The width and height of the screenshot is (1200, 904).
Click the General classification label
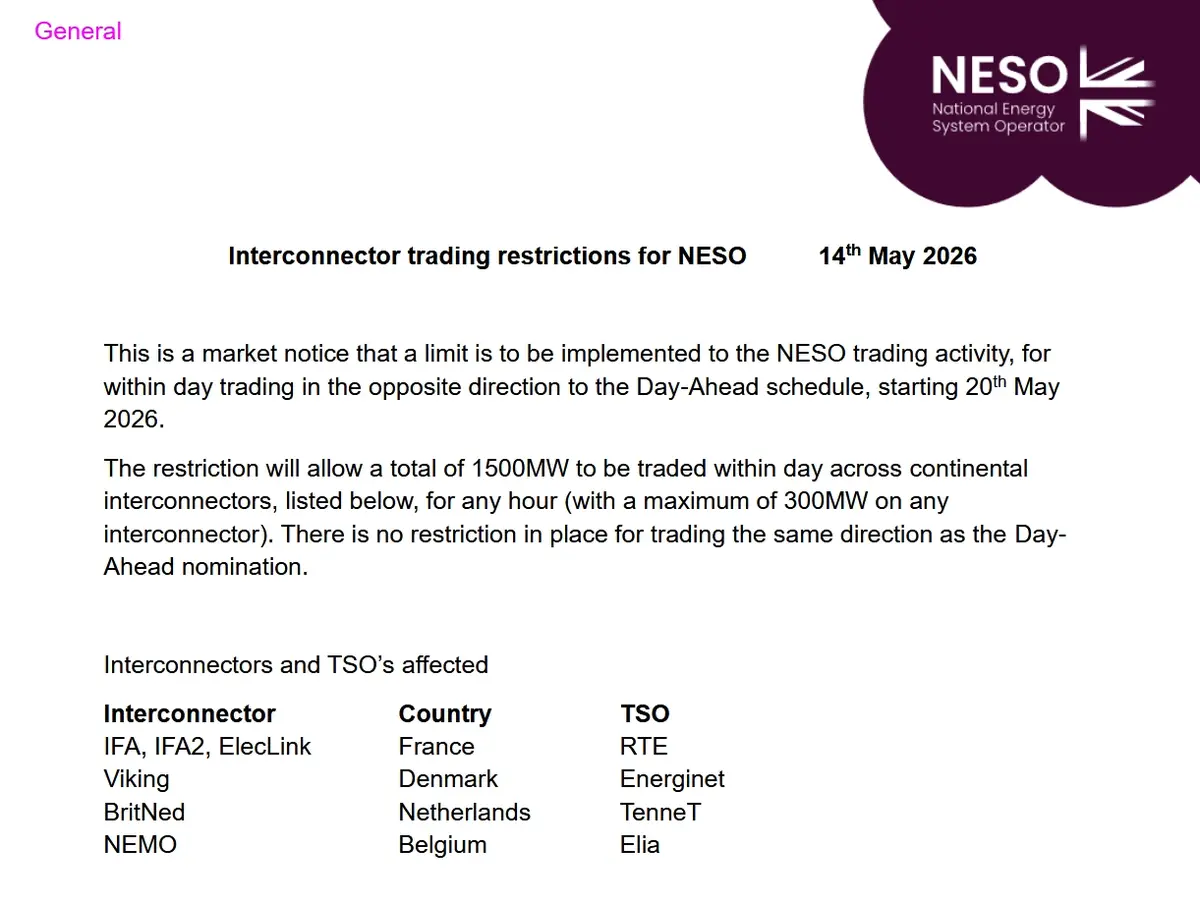point(78,31)
